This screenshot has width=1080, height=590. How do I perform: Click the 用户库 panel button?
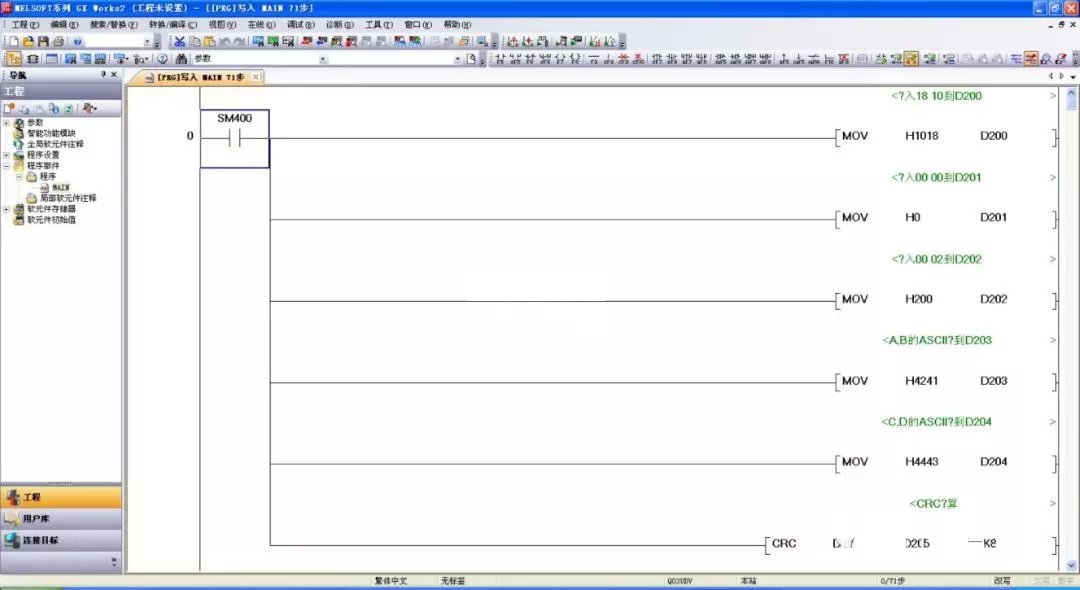point(60,518)
